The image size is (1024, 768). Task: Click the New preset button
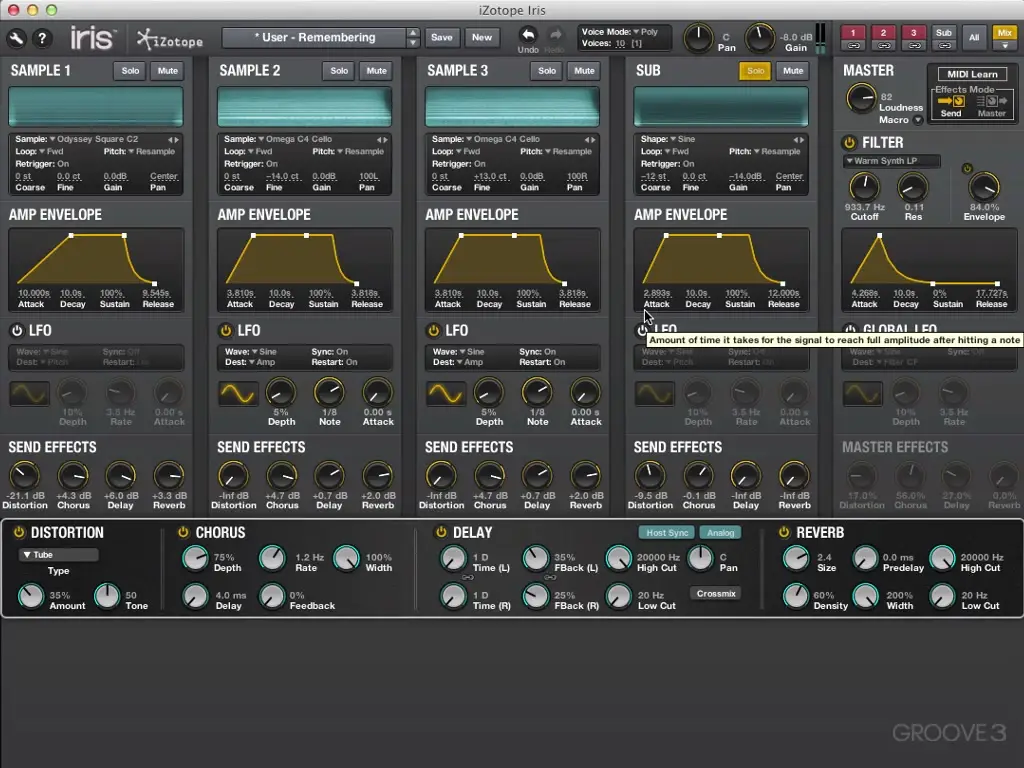482,37
